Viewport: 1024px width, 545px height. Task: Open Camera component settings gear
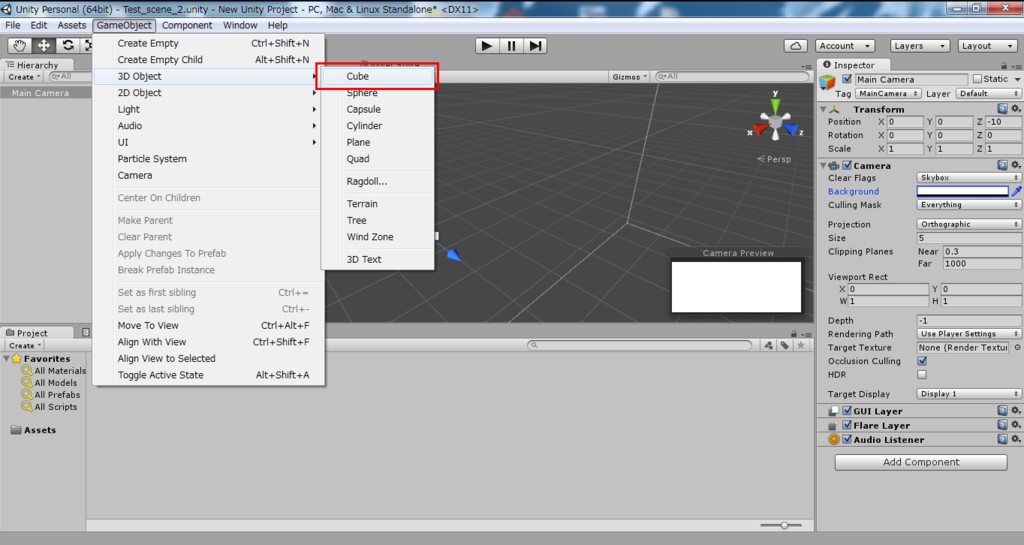1016,165
